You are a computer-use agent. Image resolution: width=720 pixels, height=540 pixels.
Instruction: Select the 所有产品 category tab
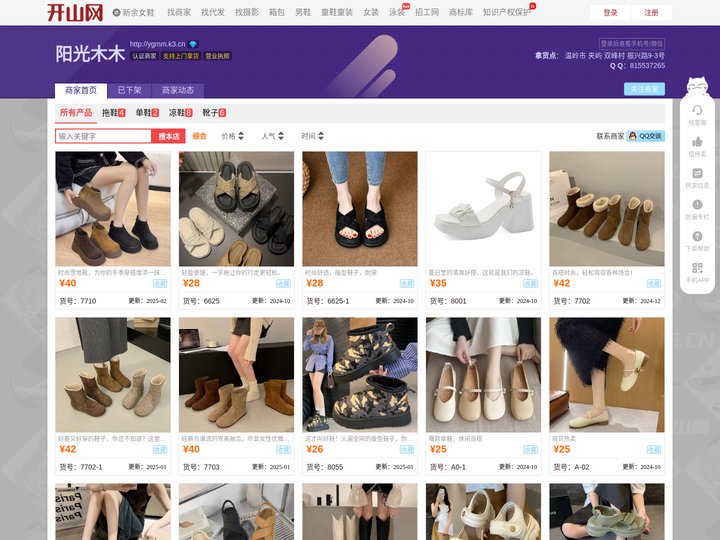[76, 112]
